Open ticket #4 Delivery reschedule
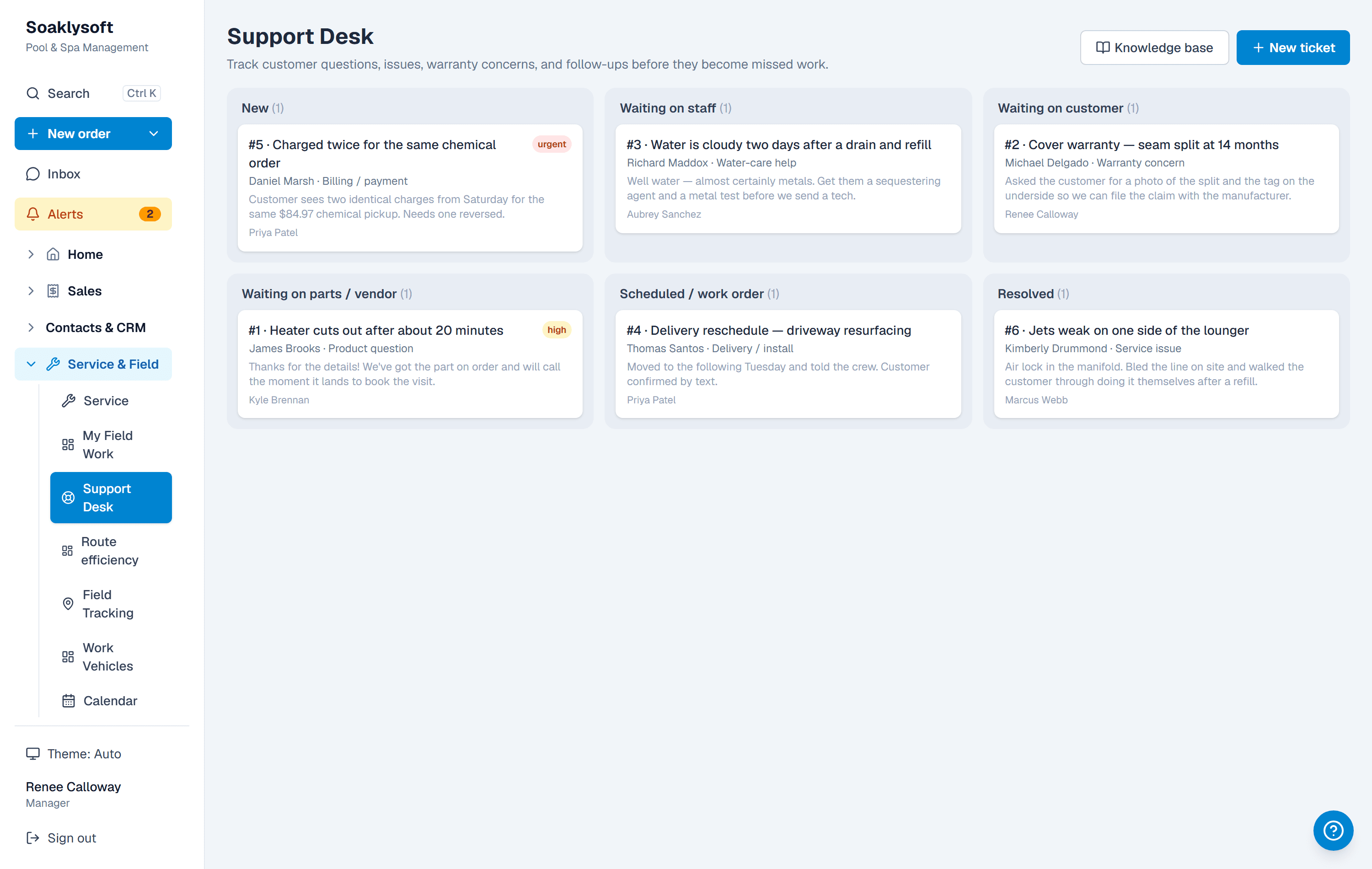The image size is (1372, 869). point(788,364)
